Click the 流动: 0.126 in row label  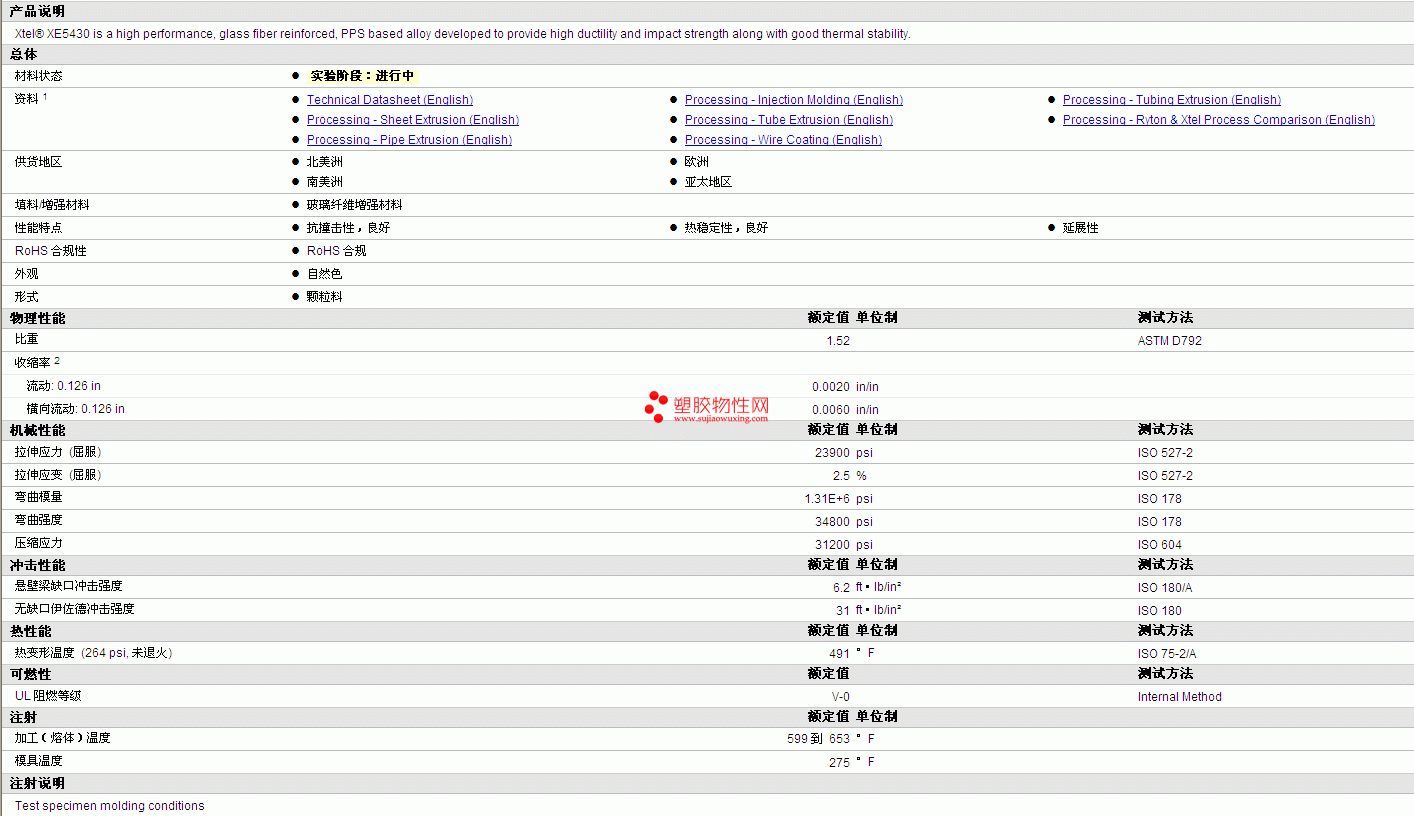(64, 386)
